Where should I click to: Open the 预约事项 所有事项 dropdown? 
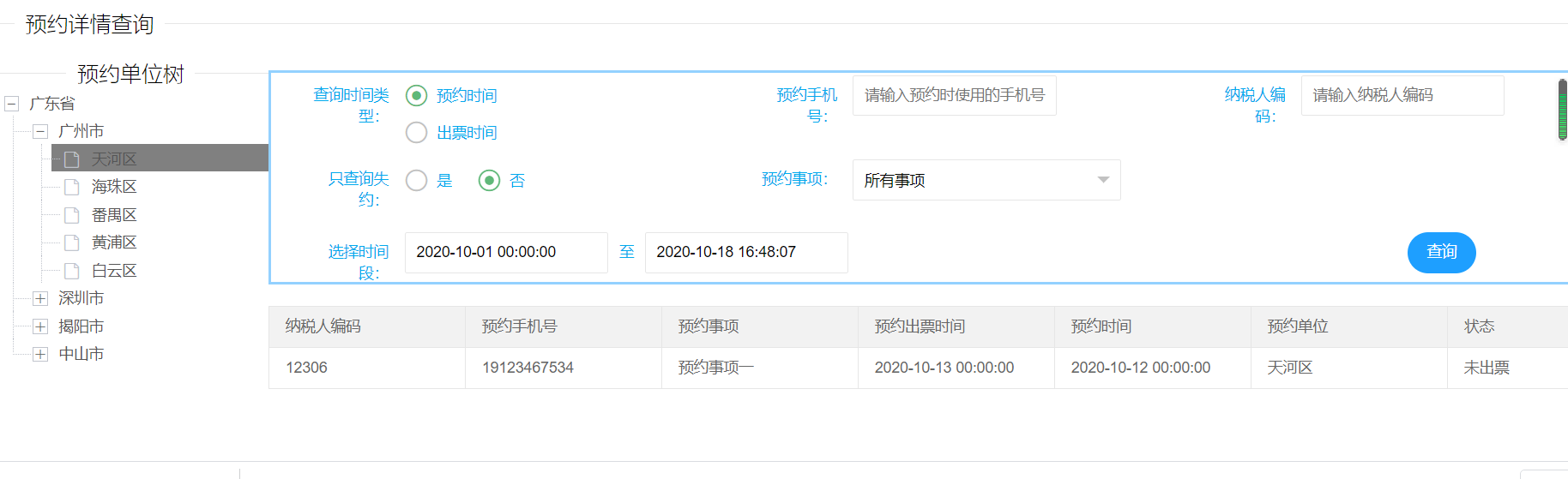pyautogui.click(x=986, y=180)
